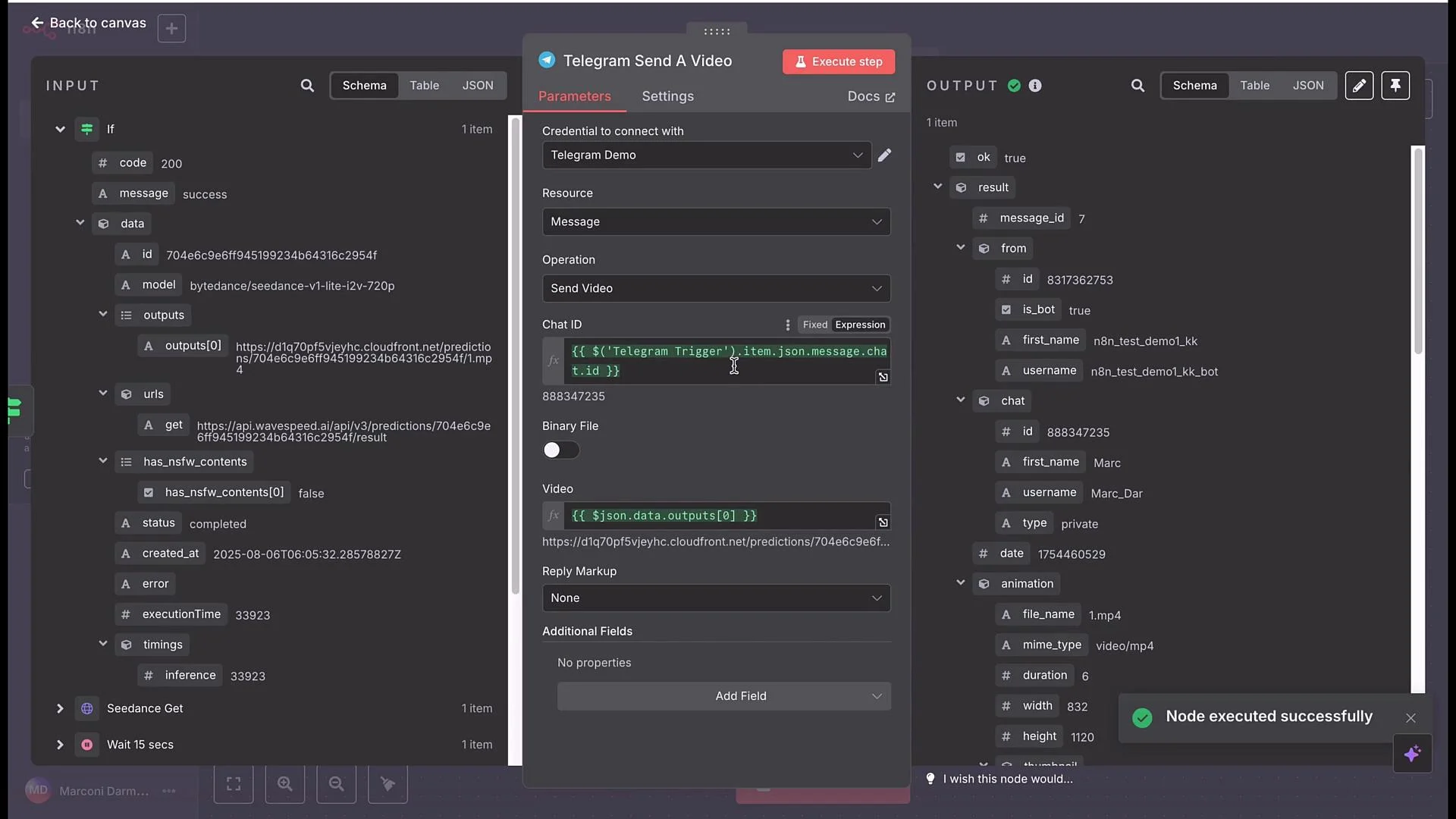
Task: Collapse the chat object in output
Action: click(x=960, y=400)
